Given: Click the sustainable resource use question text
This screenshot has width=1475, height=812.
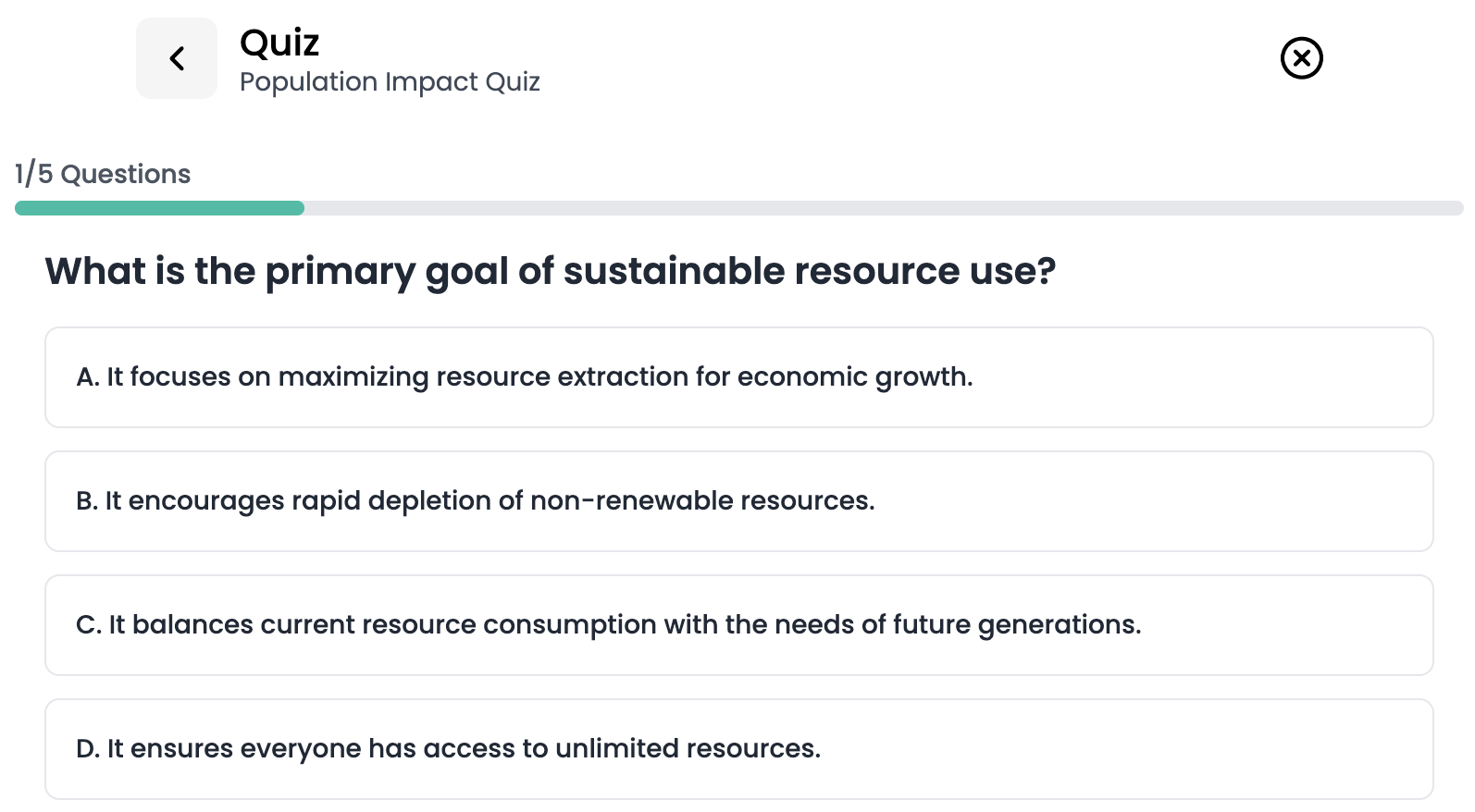Looking at the screenshot, I should click(550, 271).
